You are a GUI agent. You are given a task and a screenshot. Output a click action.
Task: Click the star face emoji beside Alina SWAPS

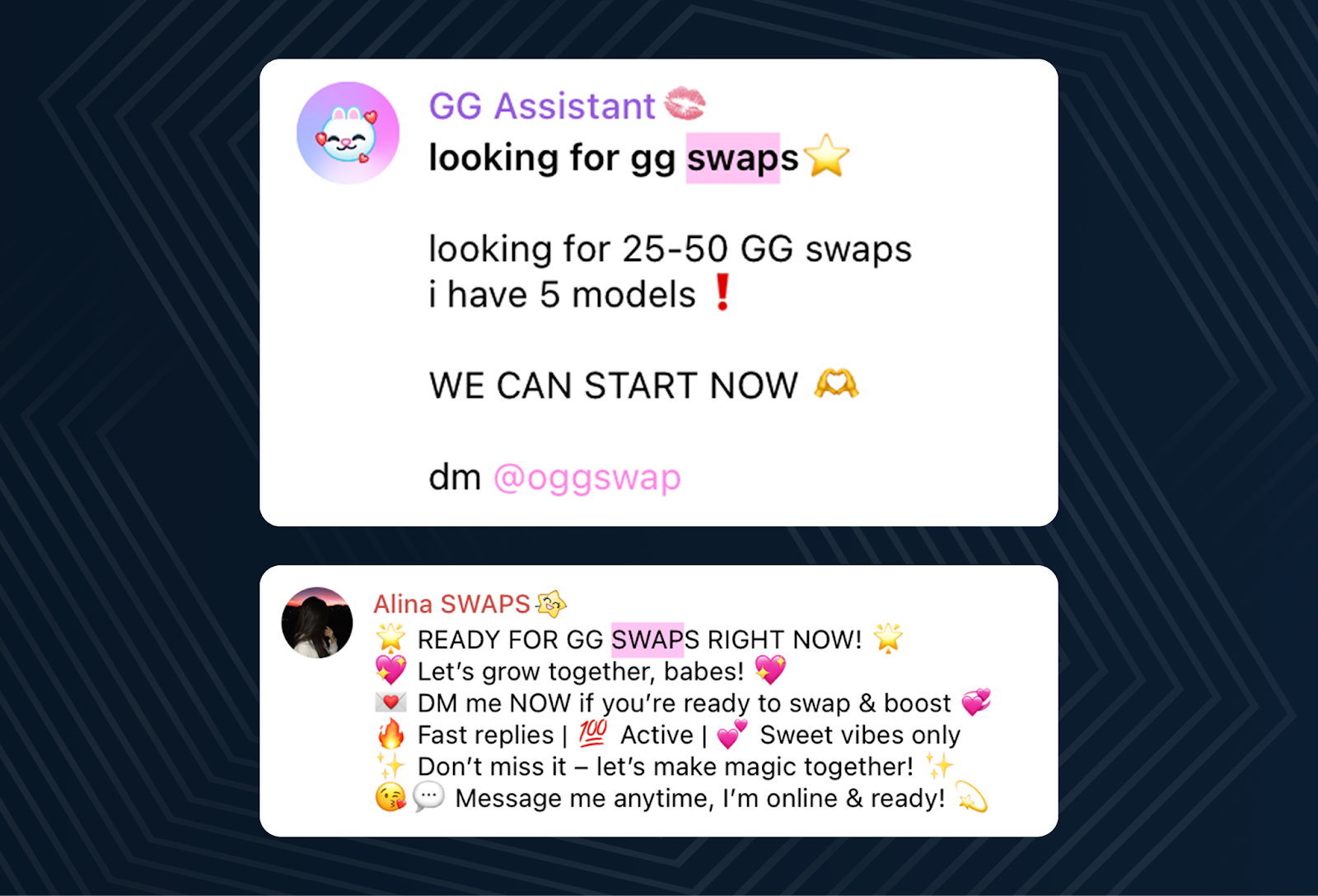[551, 604]
